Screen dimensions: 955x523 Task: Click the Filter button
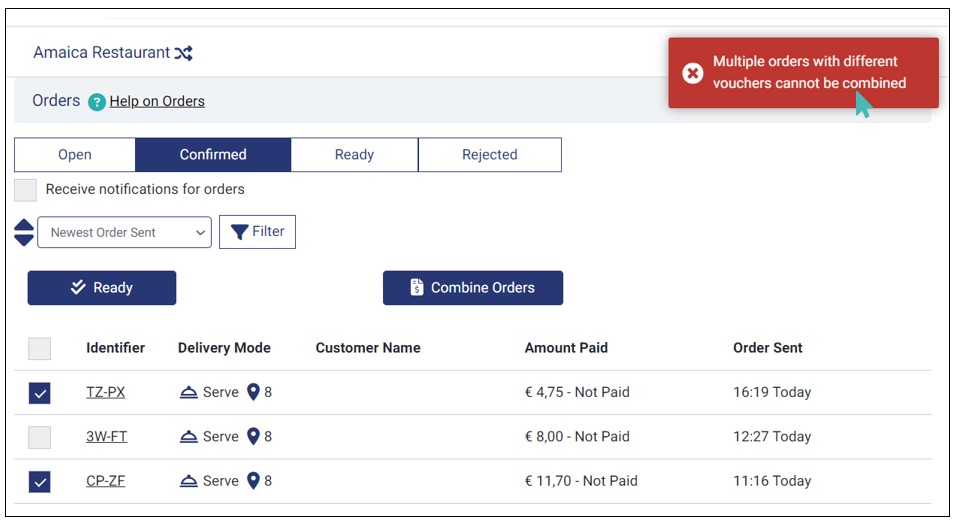[258, 232]
